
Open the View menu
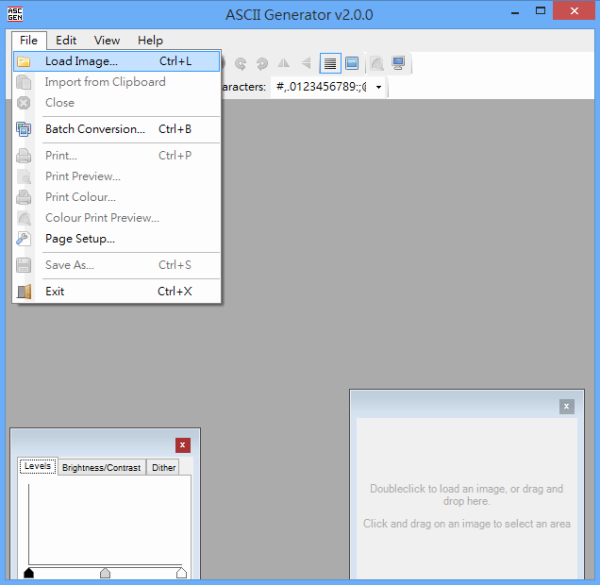[107, 40]
